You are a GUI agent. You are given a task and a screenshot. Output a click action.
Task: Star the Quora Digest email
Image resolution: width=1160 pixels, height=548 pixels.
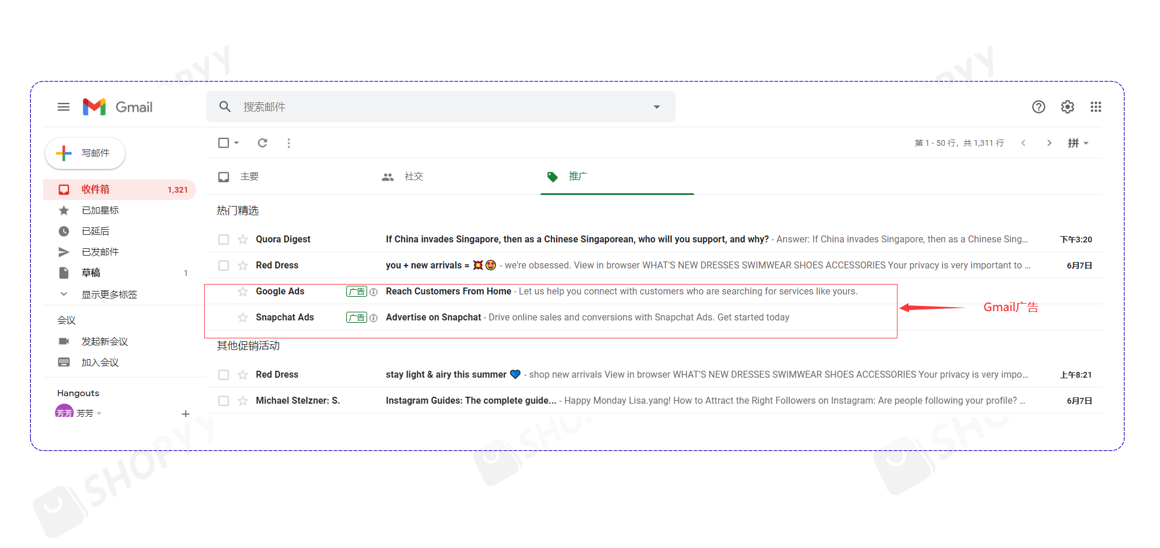[243, 240]
